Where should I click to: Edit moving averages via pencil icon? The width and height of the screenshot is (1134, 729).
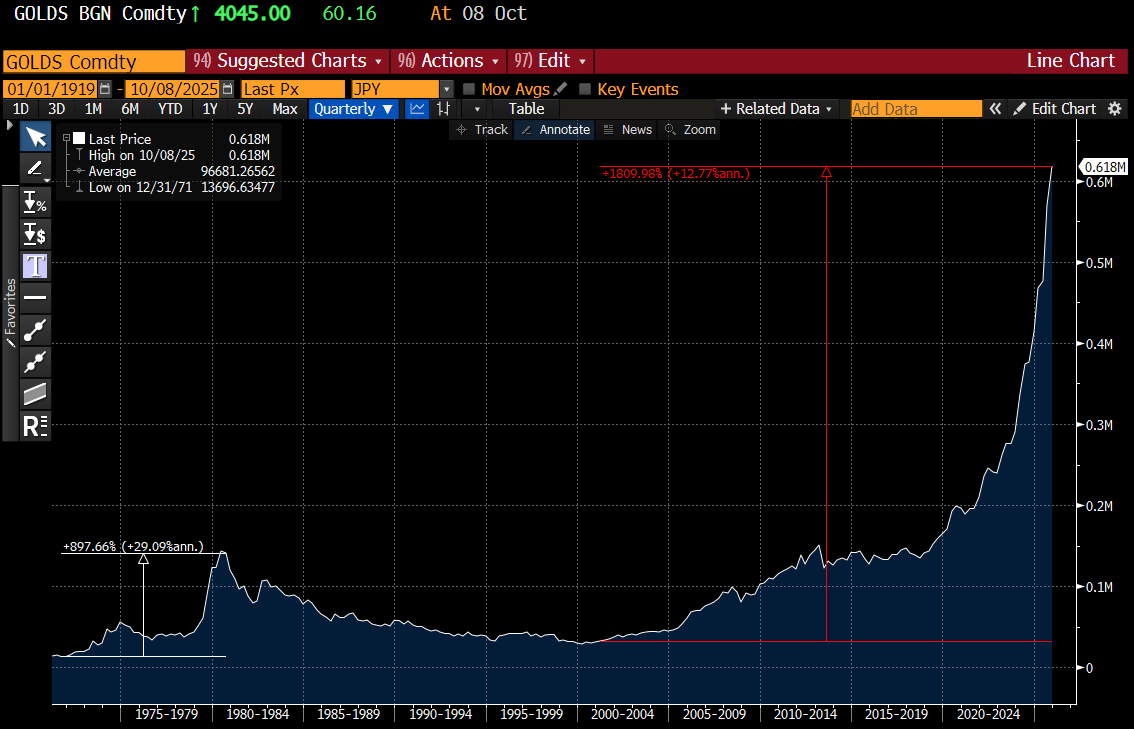560,89
